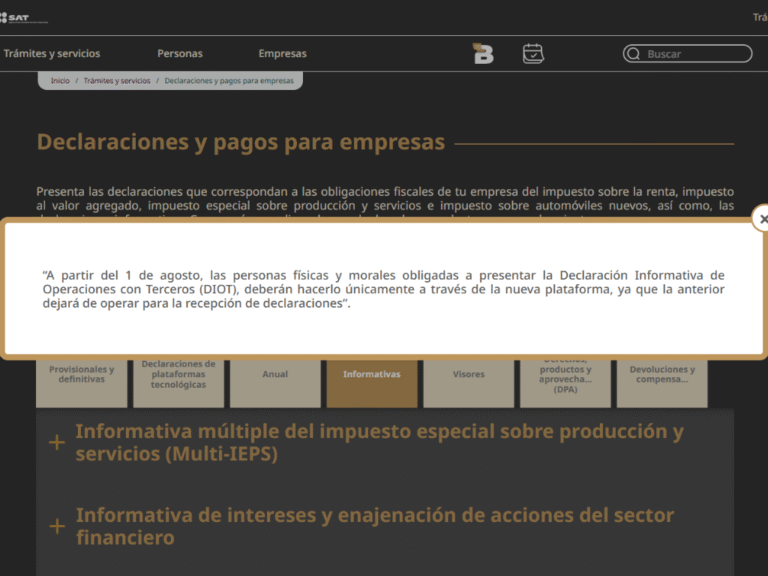Open the buzón tributario B icon
The height and width of the screenshot is (576, 768).
coord(483,54)
